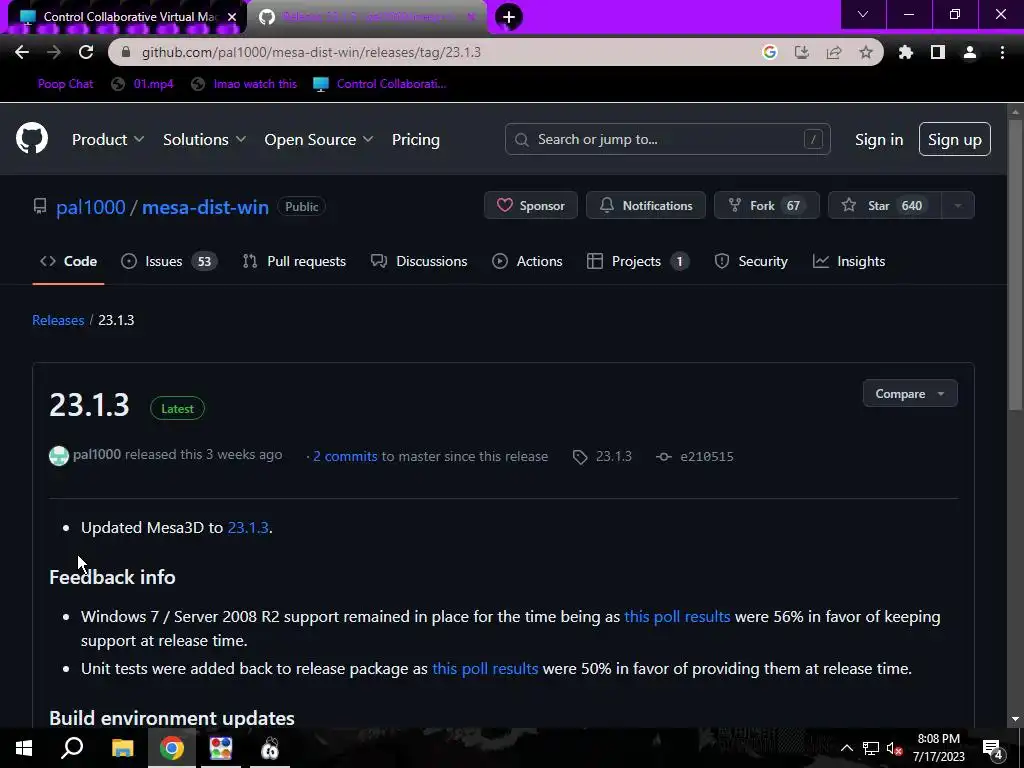
Task: Close the Control Collaborative Virtual Machine tab
Action: tap(231, 17)
